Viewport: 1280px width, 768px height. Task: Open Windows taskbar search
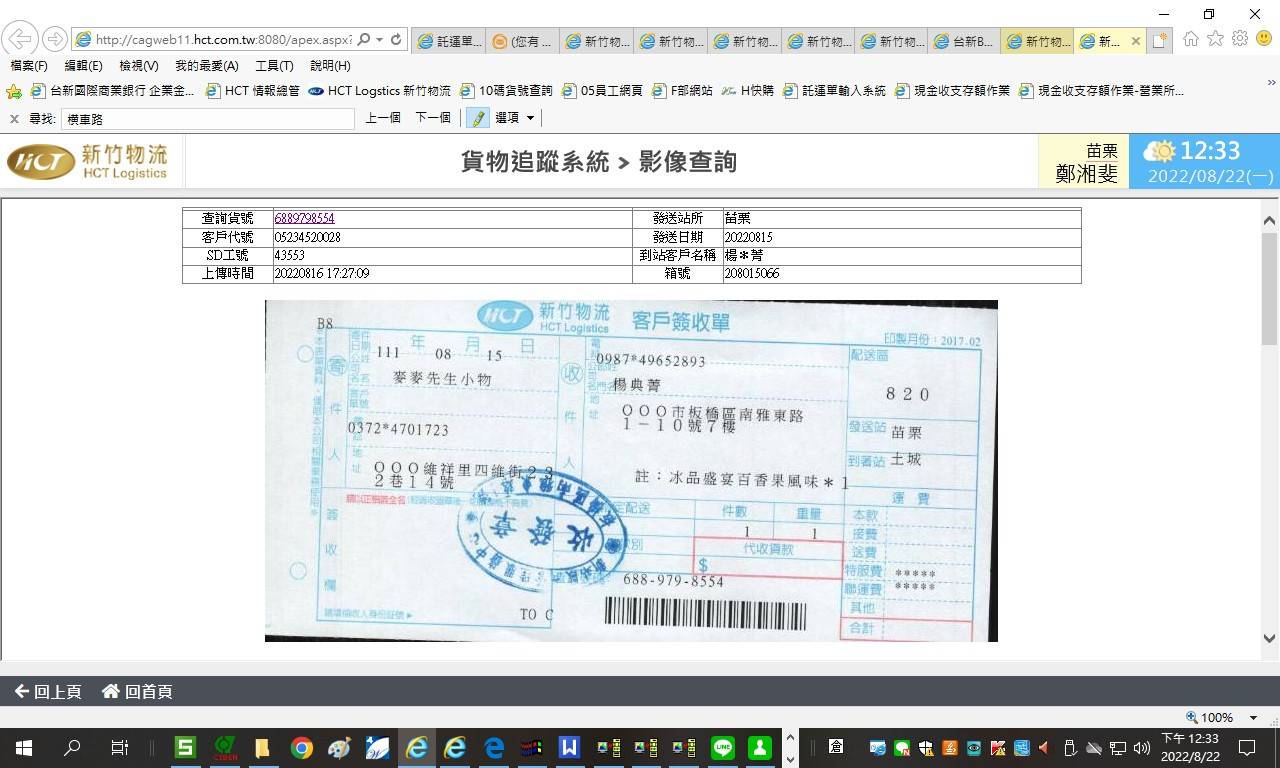click(72, 747)
